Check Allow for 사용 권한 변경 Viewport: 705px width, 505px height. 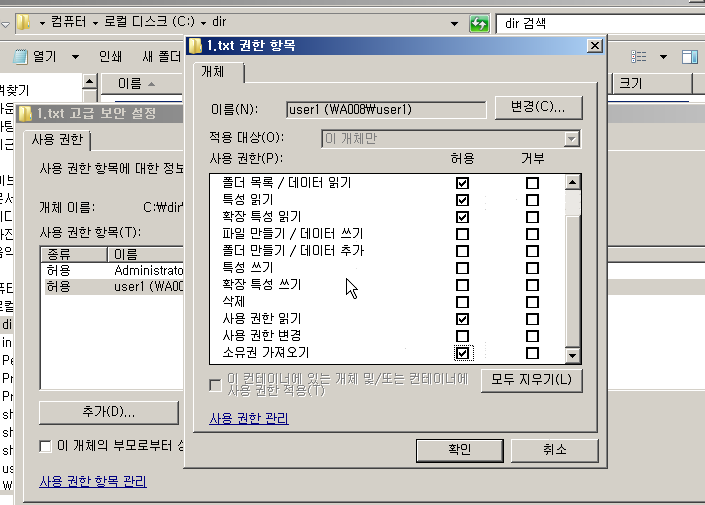[462, 336]
